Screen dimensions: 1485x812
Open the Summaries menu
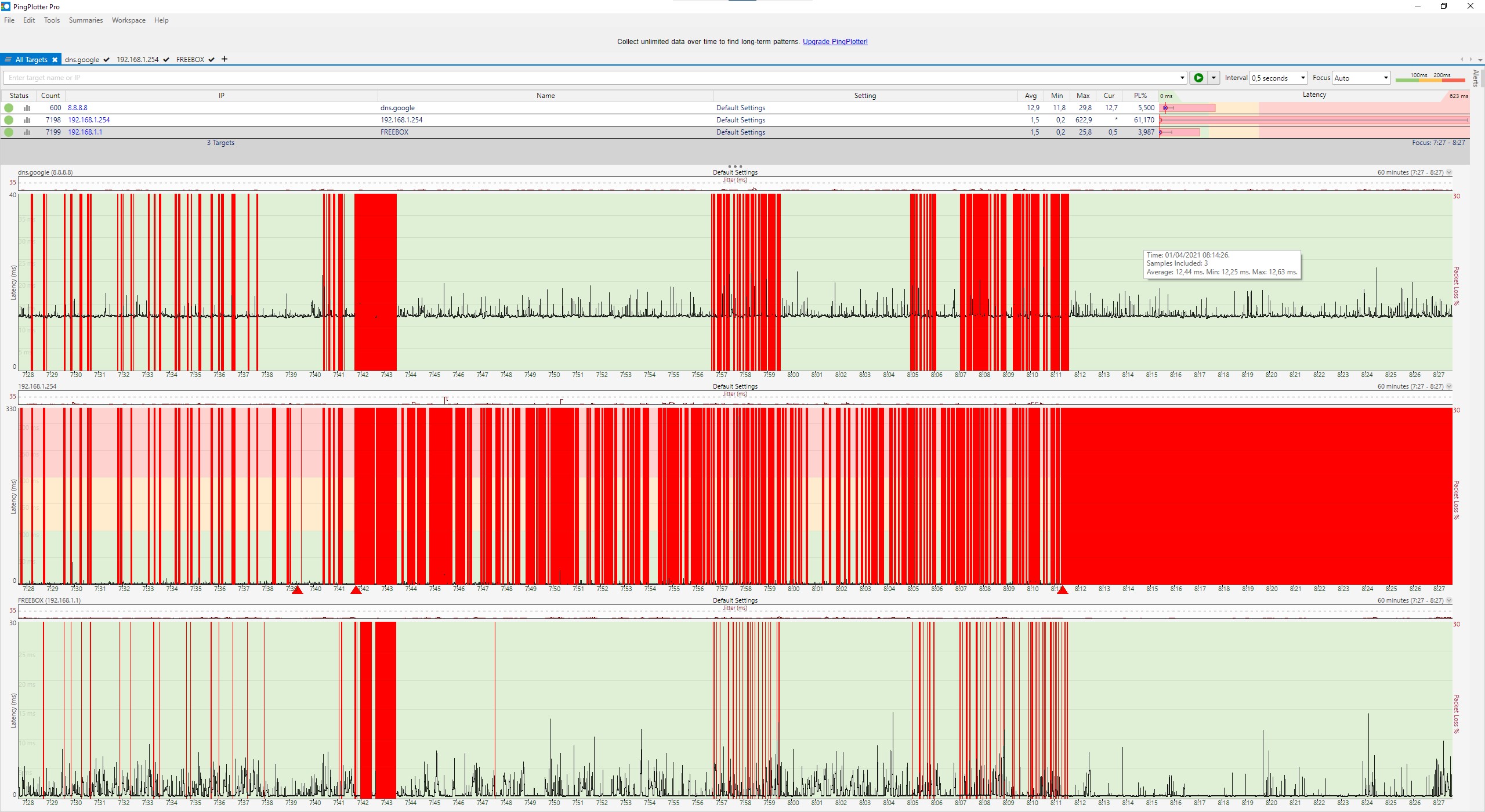(86, 20)
